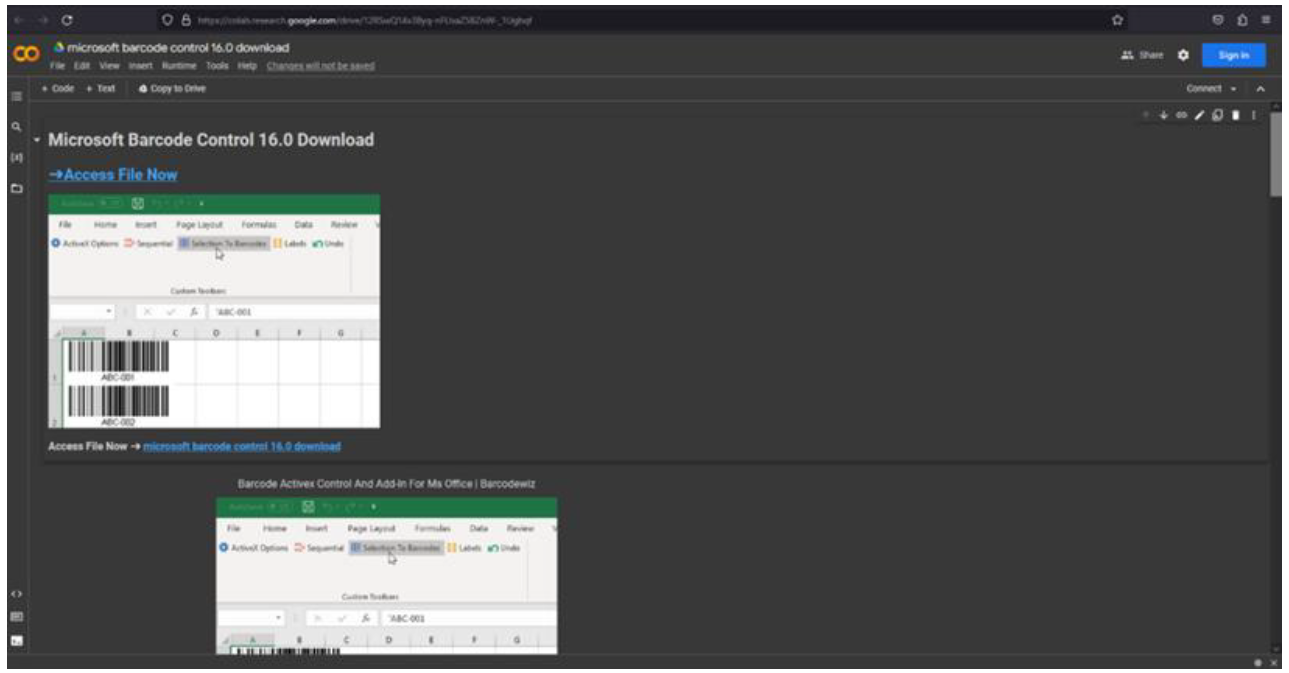Edit the cell with the pencil icon
Viewport: 1289px width, 673px height.
click(x=1199, y=116)
